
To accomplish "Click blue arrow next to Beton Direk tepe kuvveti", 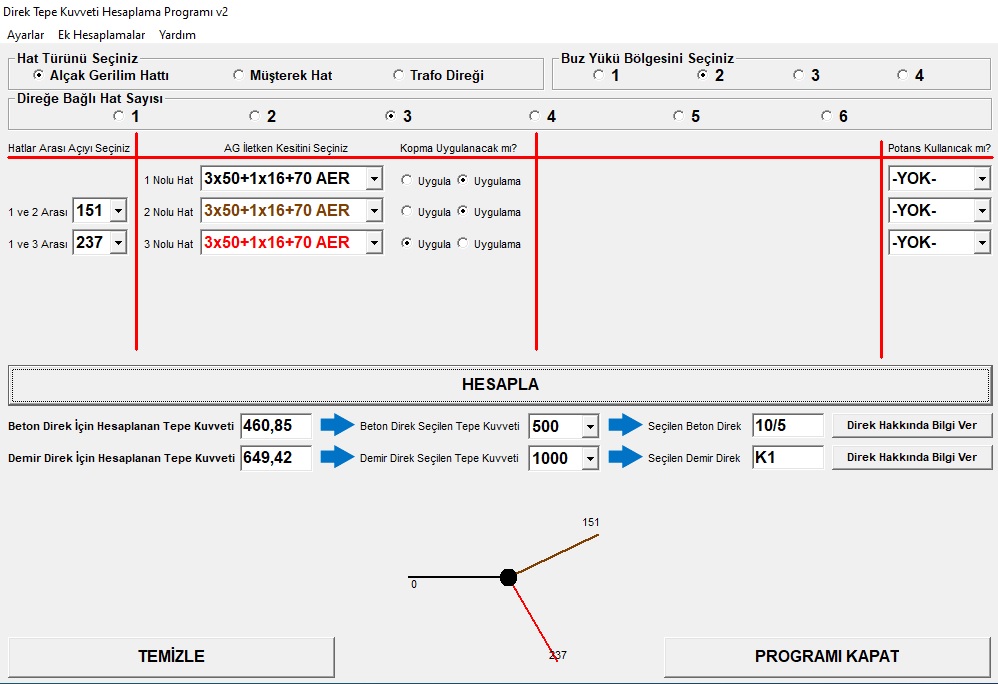I will click(337, 425).
